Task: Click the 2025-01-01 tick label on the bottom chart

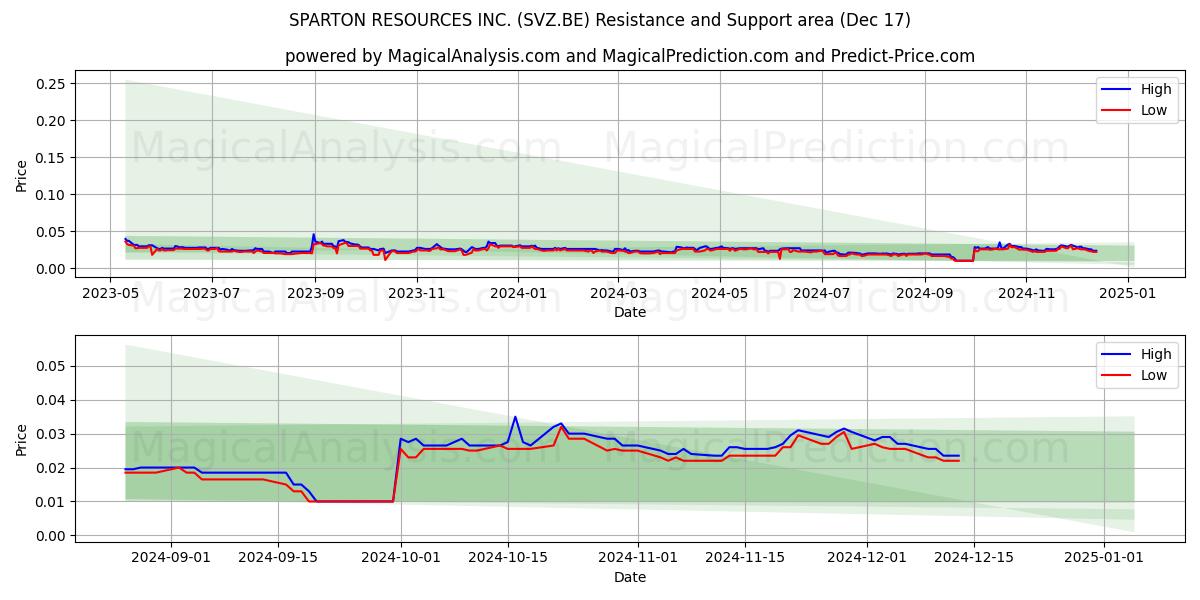Action: pyautogui.click(x=1104, y=558)
